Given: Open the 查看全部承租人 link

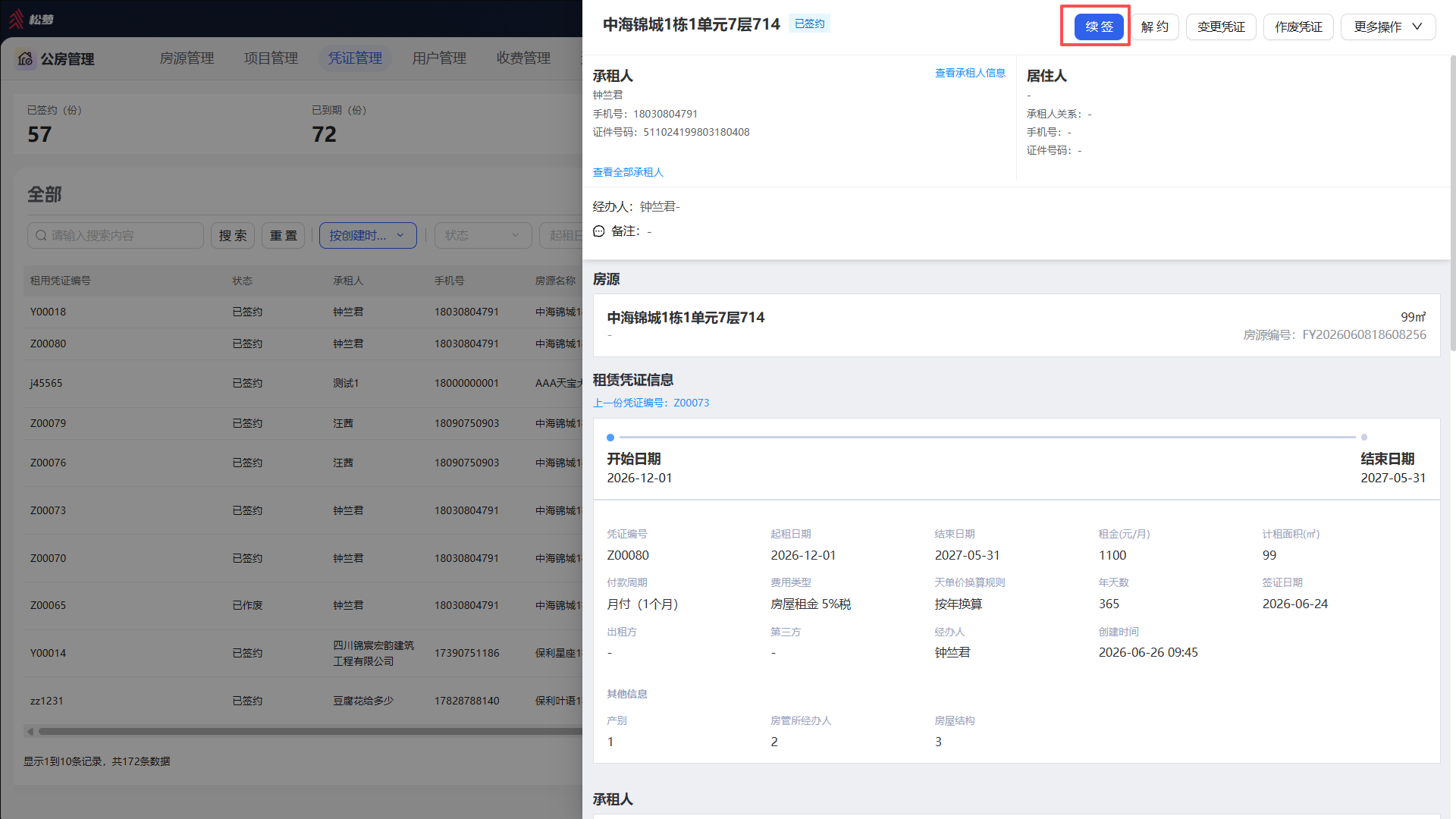Looking at the screenshot, I should [628, 173].
